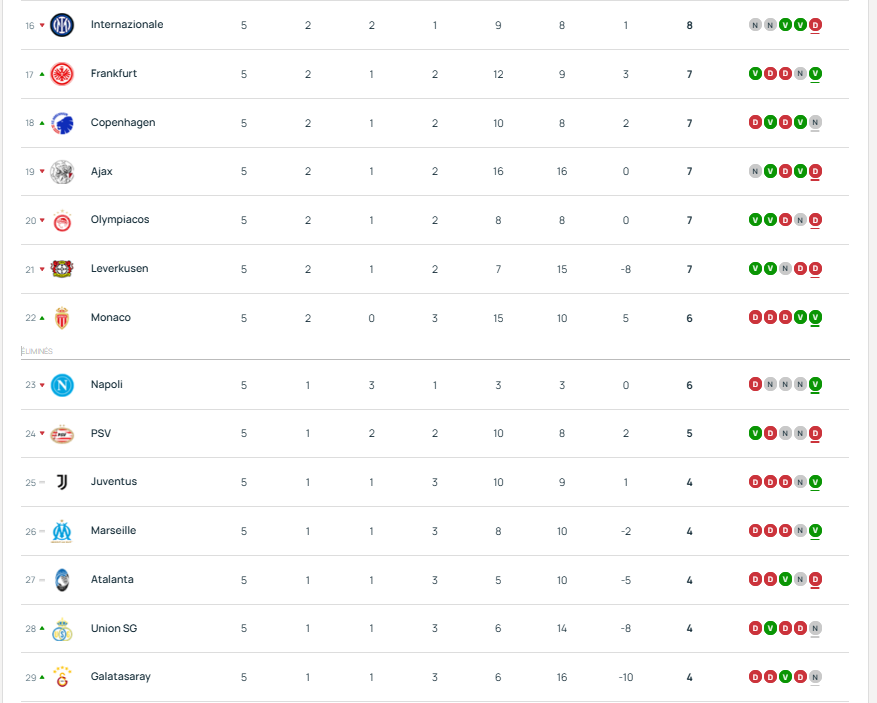The image size is (877, 703).
Task: Click the Olympiacos club crest
Action: coord(62,220)
